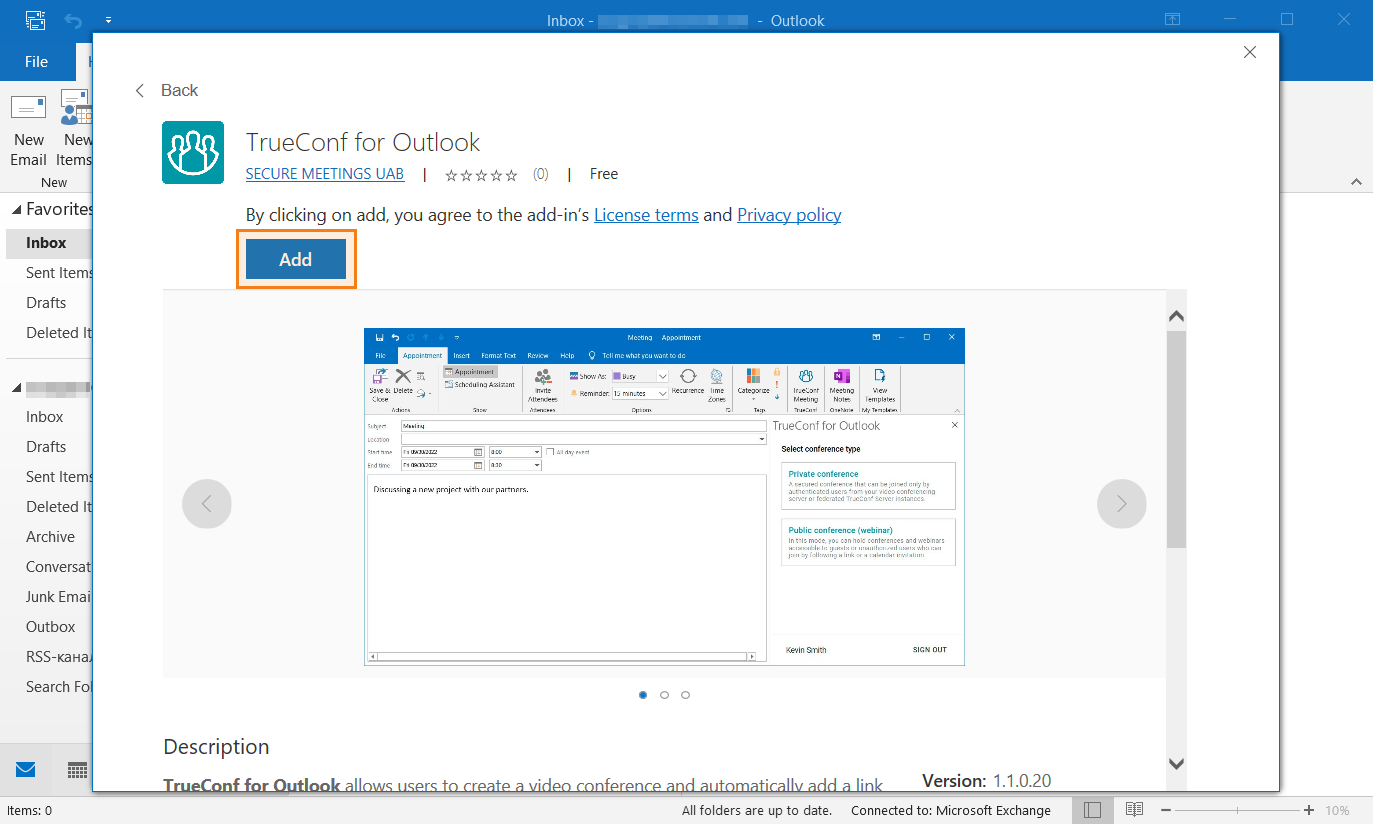
Task: Collapse the Favorites folder group
Action: [16, 209]
